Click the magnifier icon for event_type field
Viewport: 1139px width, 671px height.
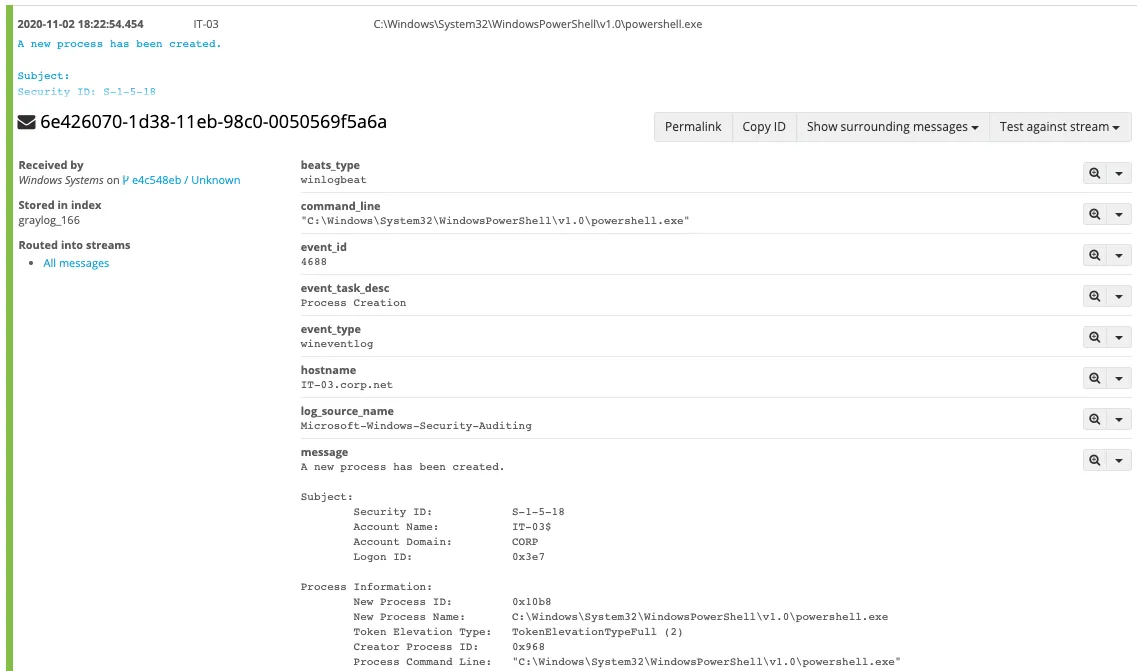(x=1095, y=337)
